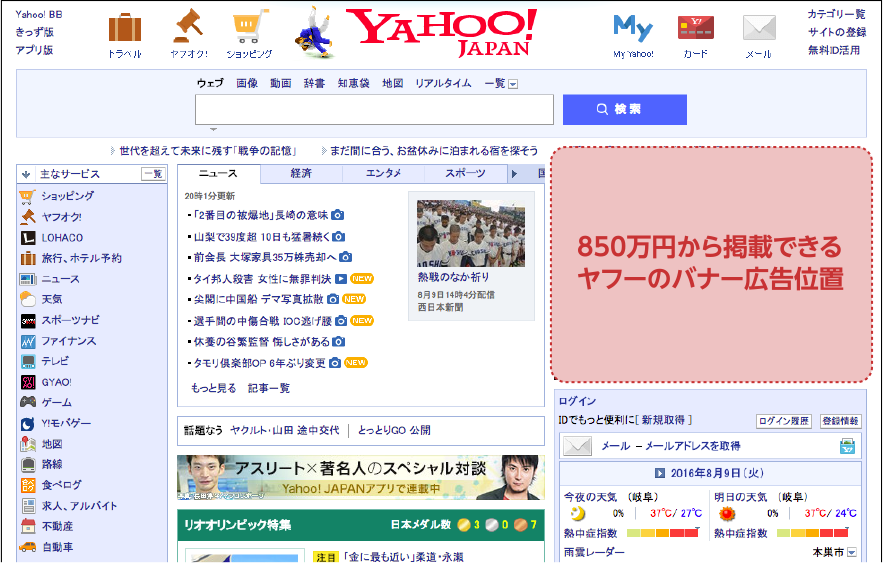Click the ログイン履歴 button
The width and height of the screenshot is (883, 563).
783,421
